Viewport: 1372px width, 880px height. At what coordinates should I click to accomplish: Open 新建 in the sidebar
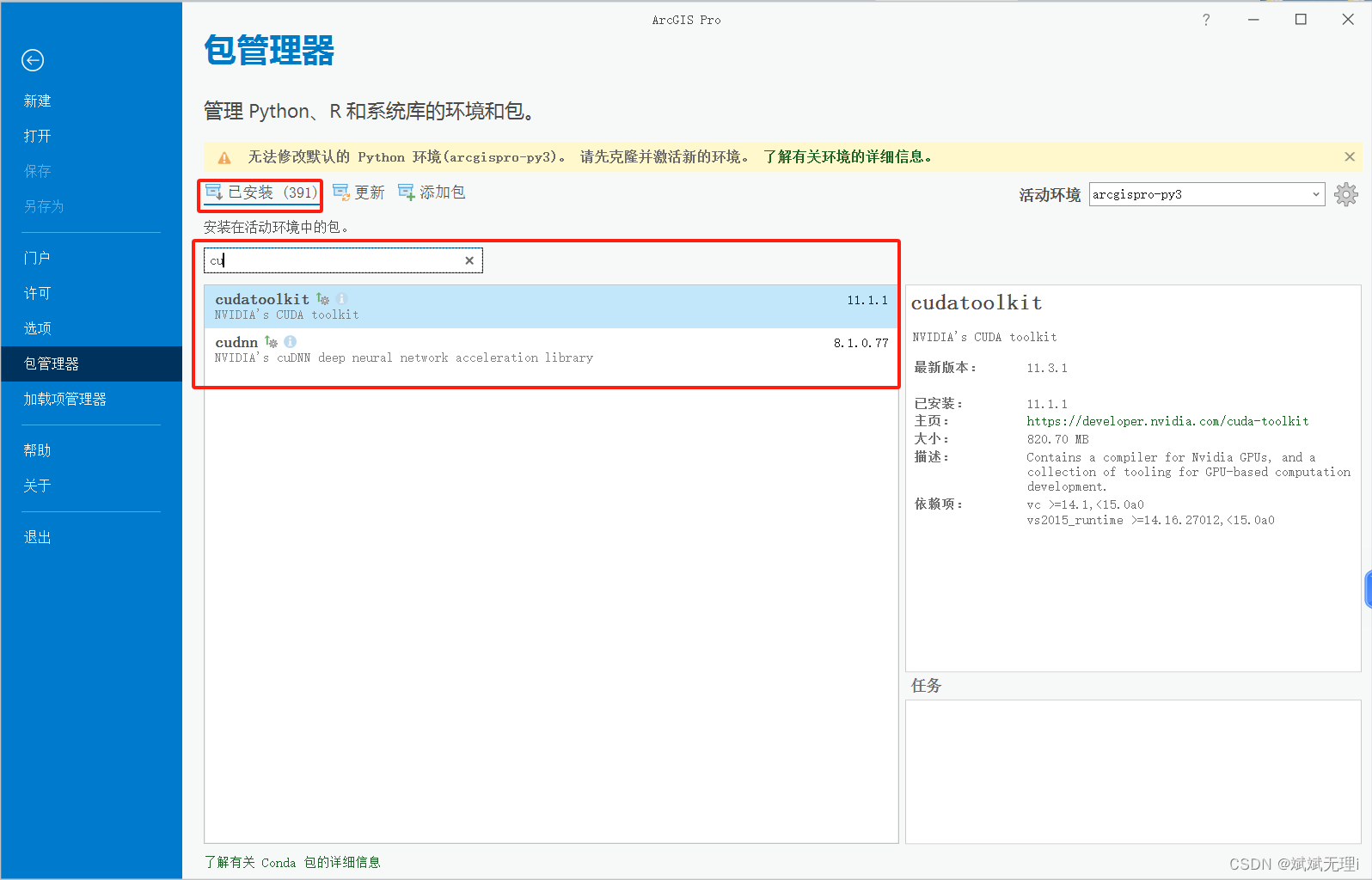pyautogui.click(x=38, y=101)
